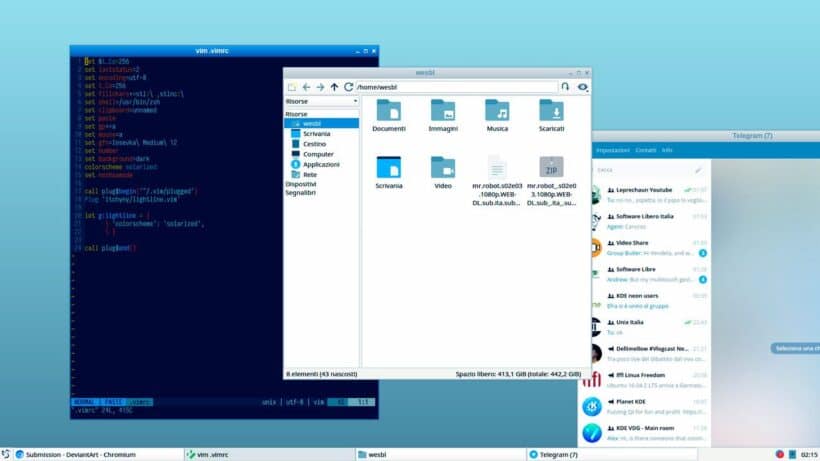The height and width of the screenshot is (461, 820).
Task: Go up one directory level
Action: pyautogui.click(x=334, y=87)
